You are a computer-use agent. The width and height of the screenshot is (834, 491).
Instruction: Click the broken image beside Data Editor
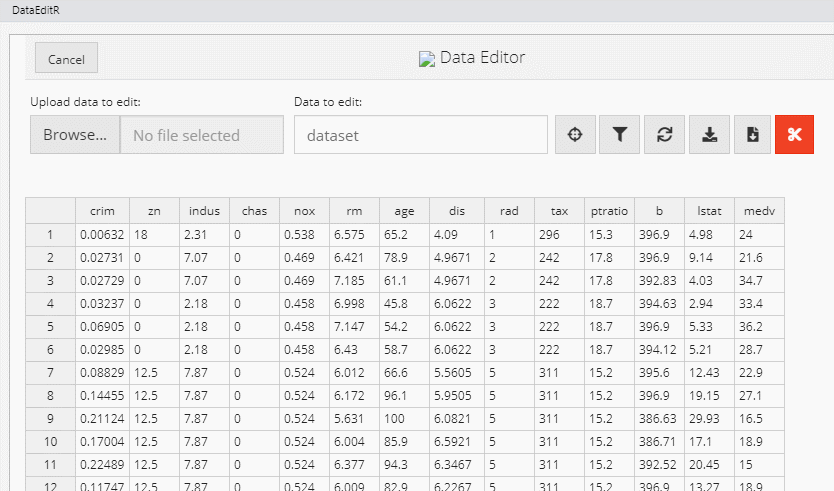[427, 59]
